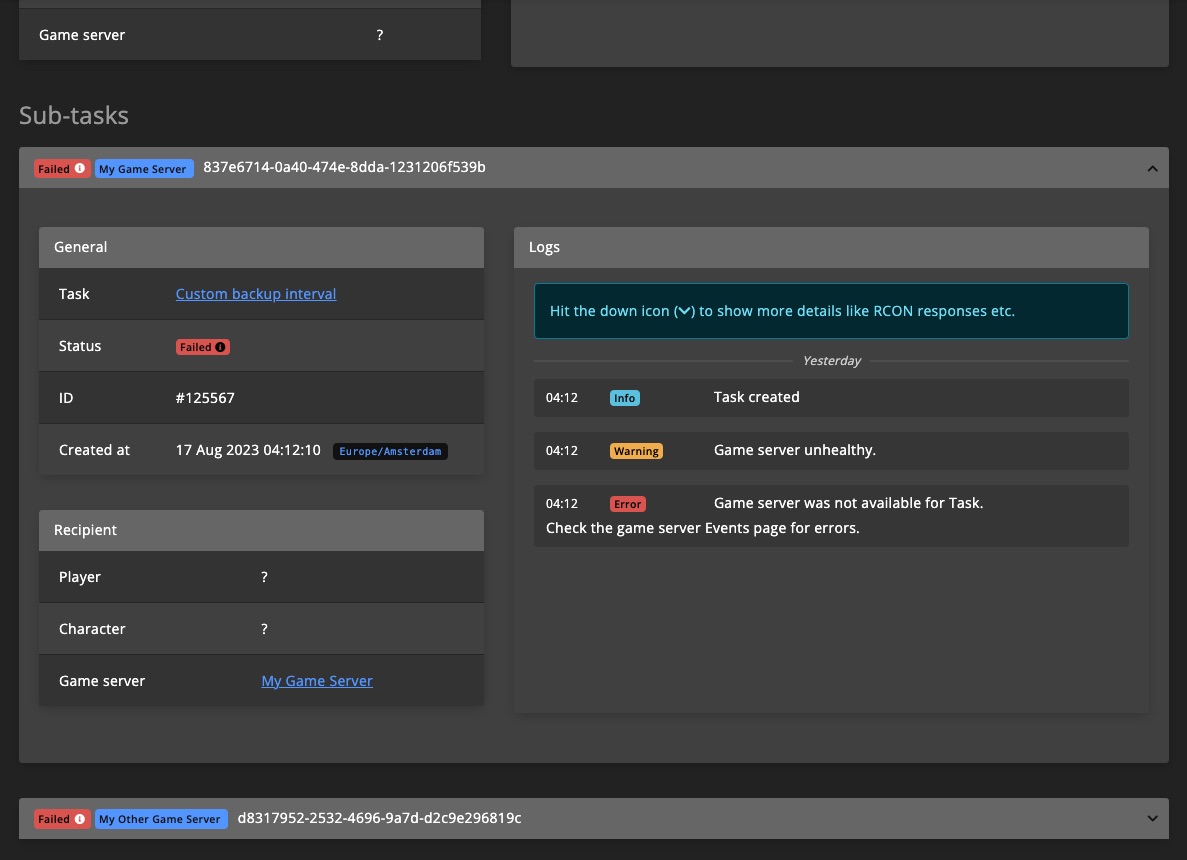Click the question mark icon beside Character

coord(264,629)
